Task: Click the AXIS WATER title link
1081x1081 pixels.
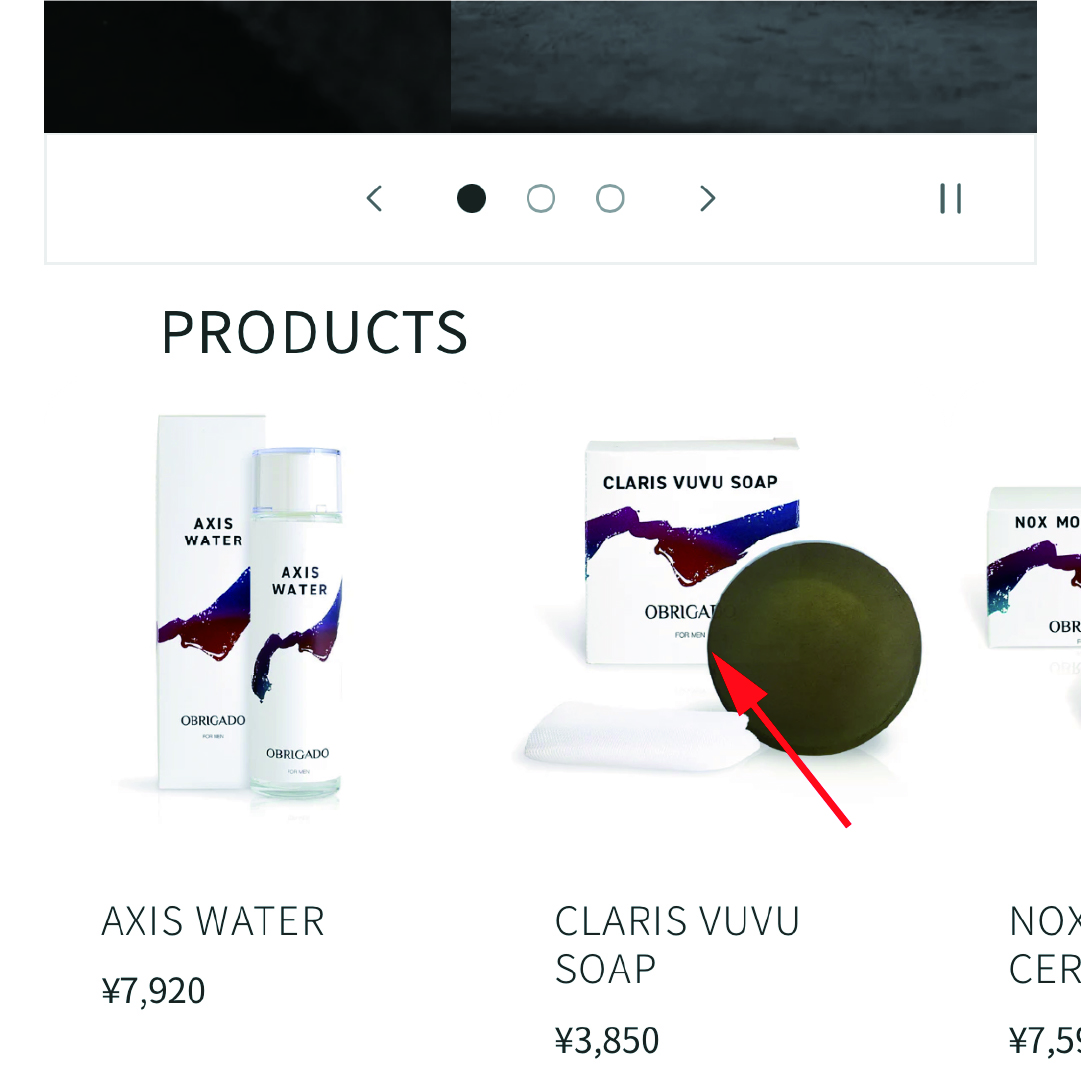Action: click(213, 921)
